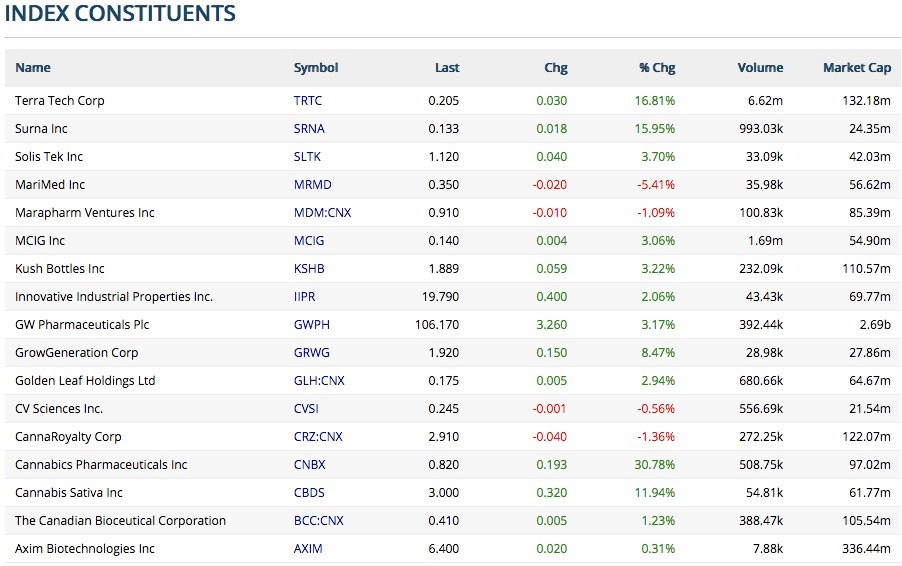The width and height of the screenshot is (902, 566).
Task: Open the CRZ:CNX symbol link
Action: click(318, 437)
